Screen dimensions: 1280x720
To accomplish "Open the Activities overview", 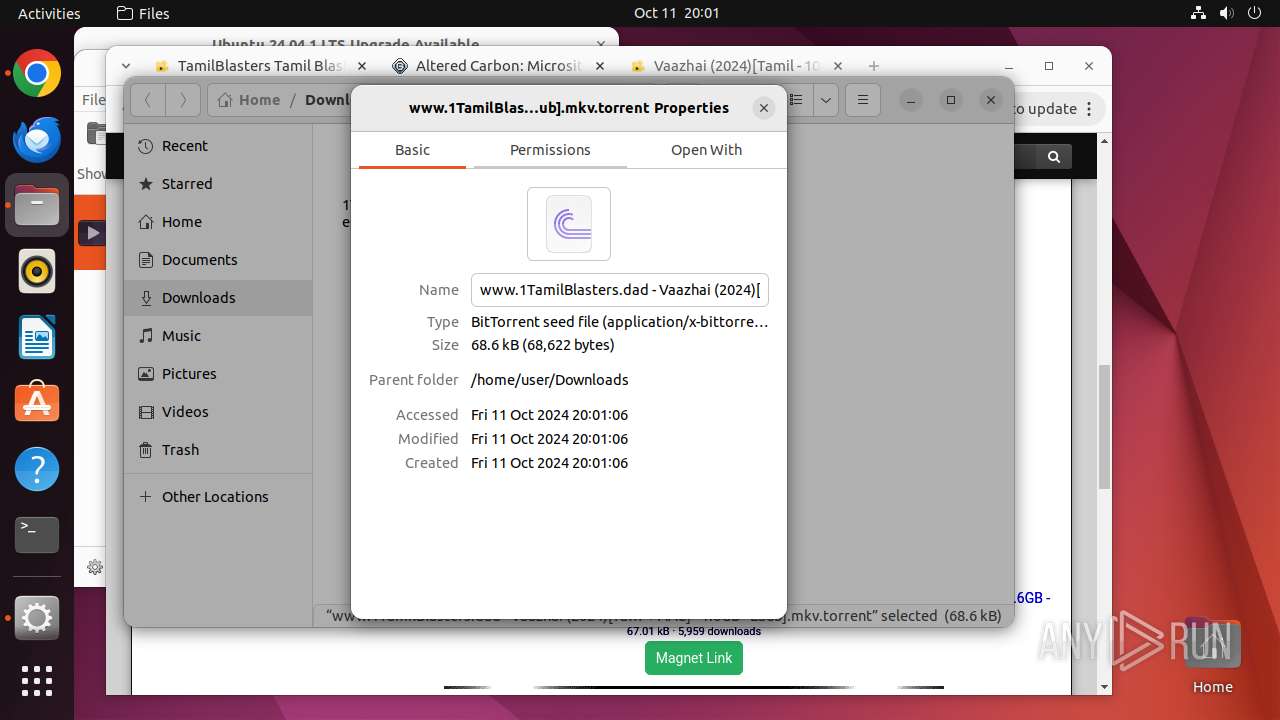I will [49, 13].
